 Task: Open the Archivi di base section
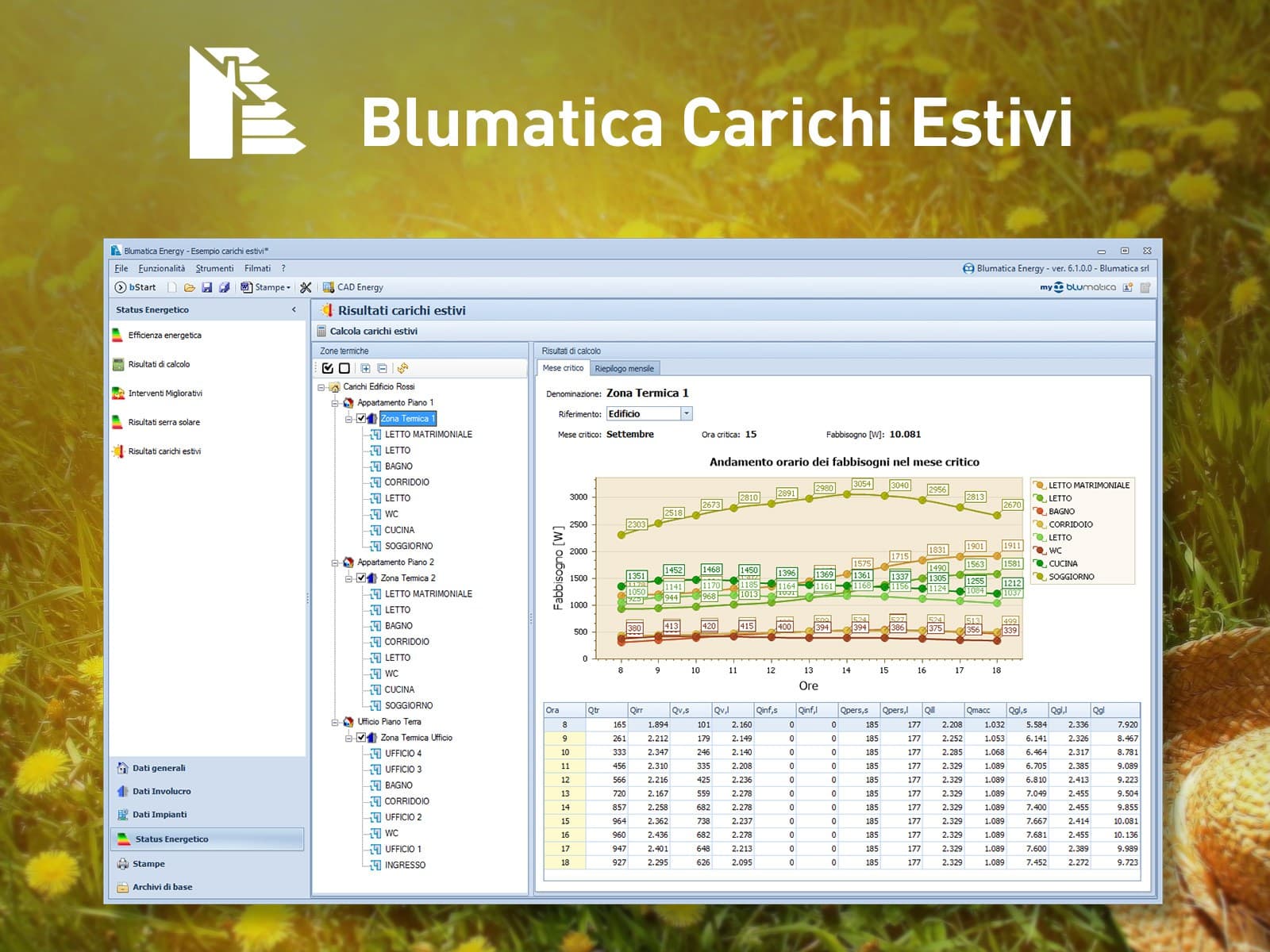[155, 887]
